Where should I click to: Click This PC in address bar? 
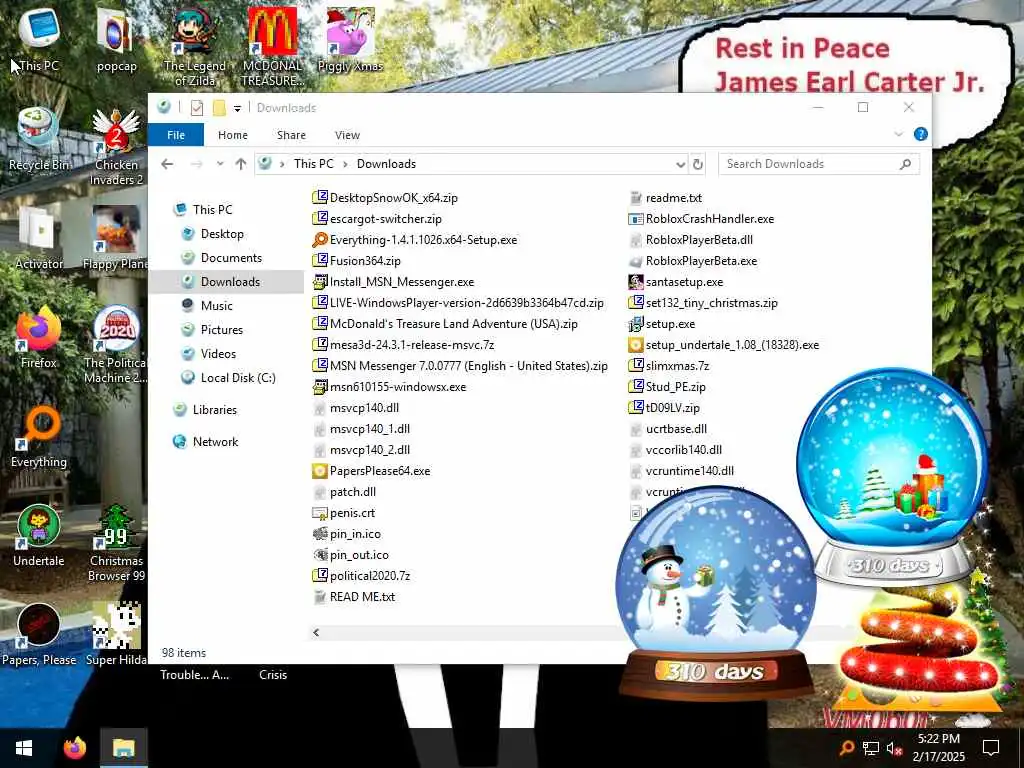tap(313, 164)
